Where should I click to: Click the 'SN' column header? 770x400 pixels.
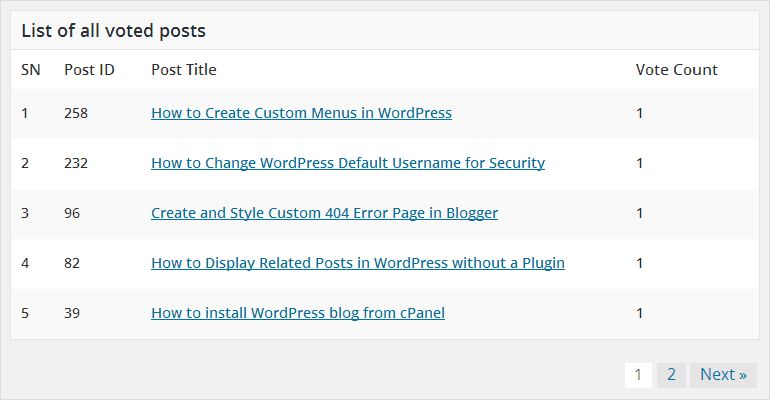click(x=30, y=70)
